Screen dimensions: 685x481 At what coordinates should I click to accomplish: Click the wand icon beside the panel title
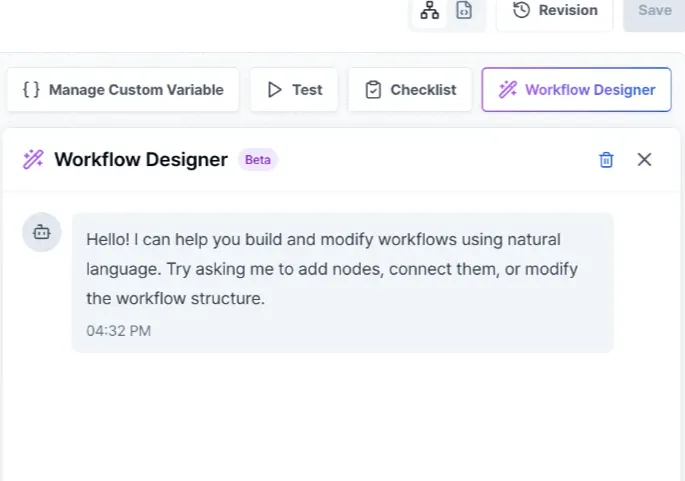click(x=33, y=160)
